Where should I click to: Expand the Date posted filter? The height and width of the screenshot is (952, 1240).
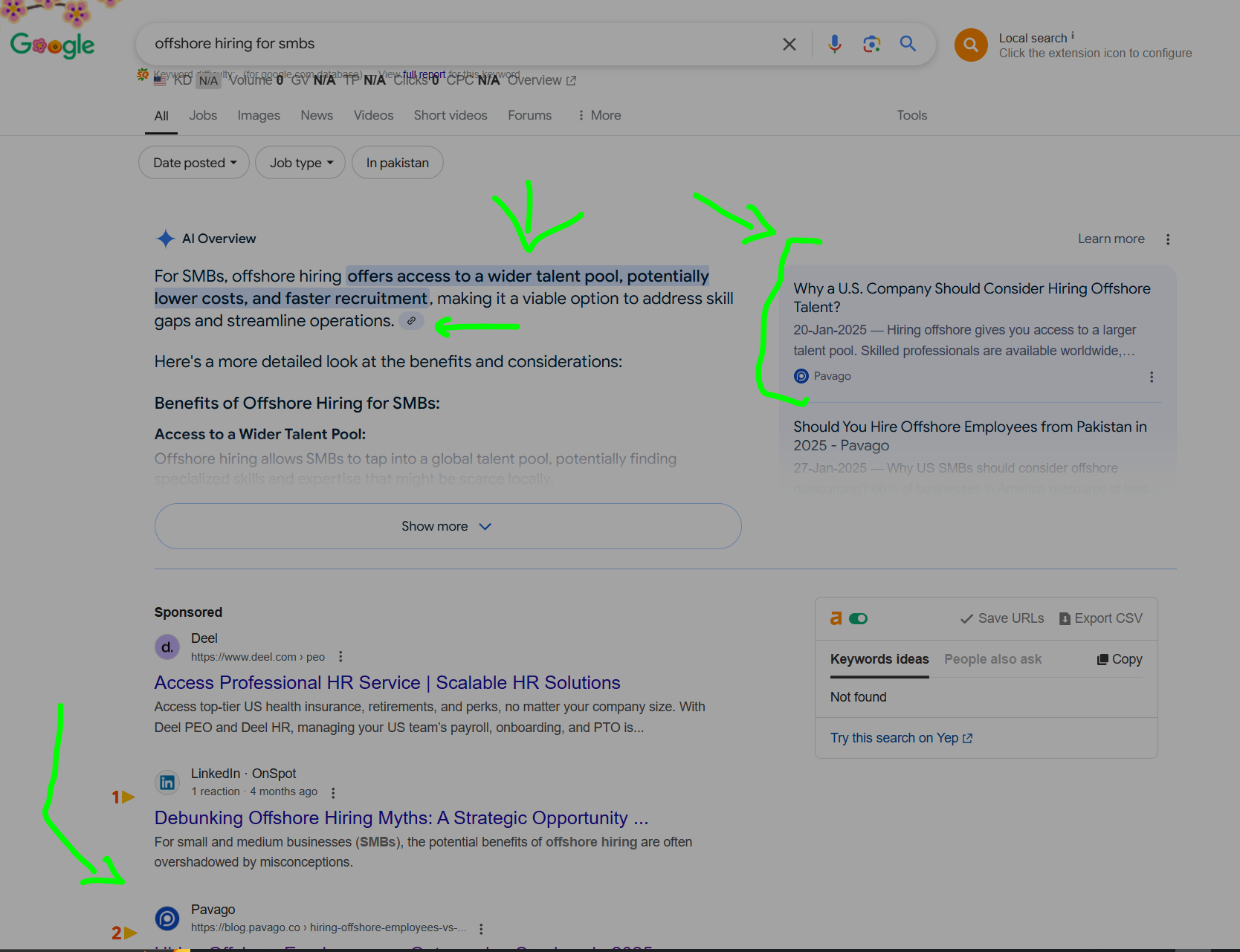click(x=194, y=163)
